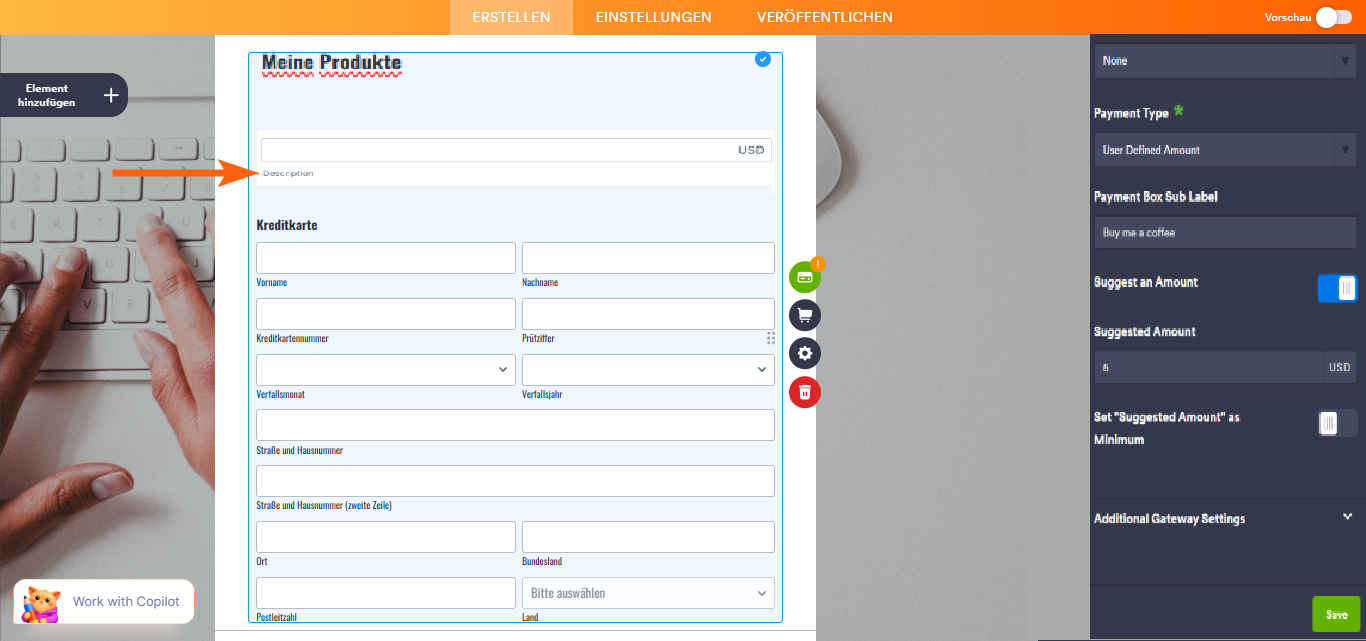Open the Verfallsmonat dropdown
1366x641 pixels.
pos(385,369)
